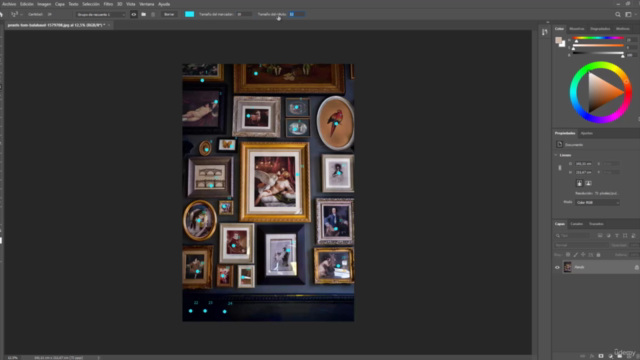
Task: Open the Grupo de recuento 1 dropdown
Action: (101, 14)
